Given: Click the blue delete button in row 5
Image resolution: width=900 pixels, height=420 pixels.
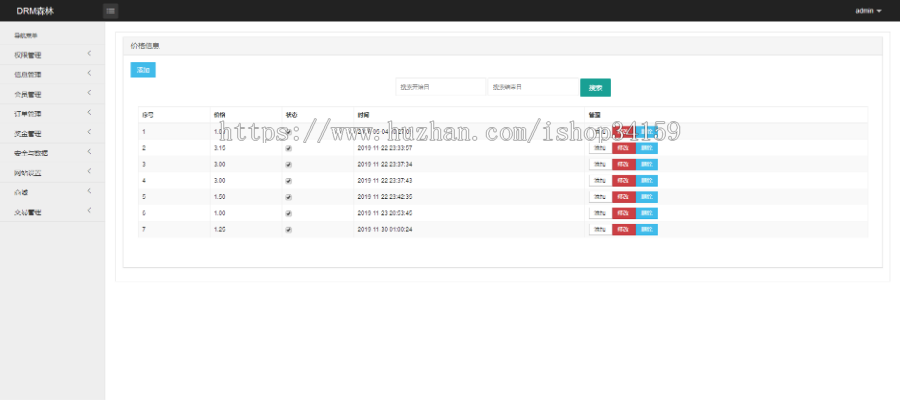Looking at the screenshot, I should (x=647, y=197).
